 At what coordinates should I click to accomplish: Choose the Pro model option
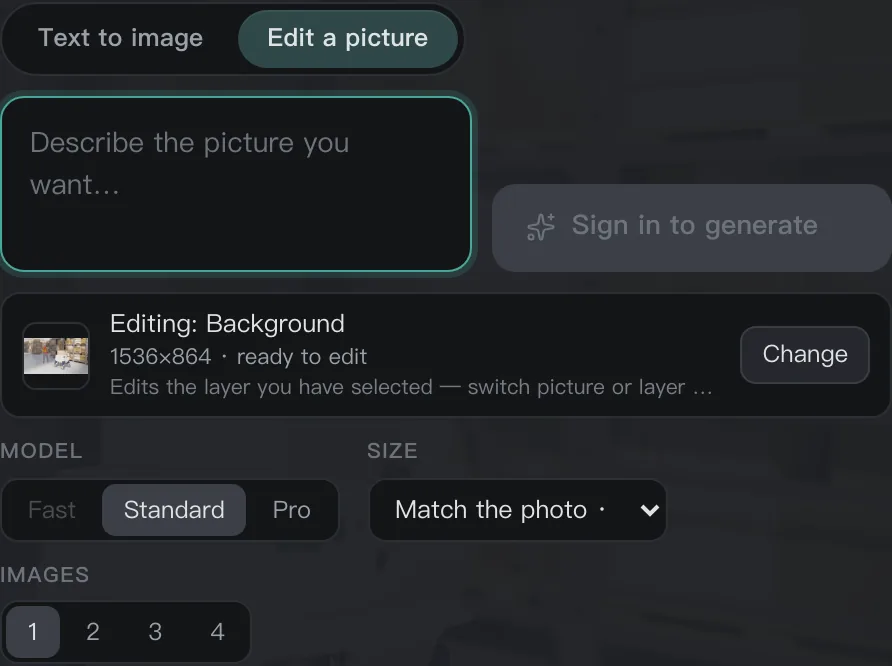tap(291, 510)
